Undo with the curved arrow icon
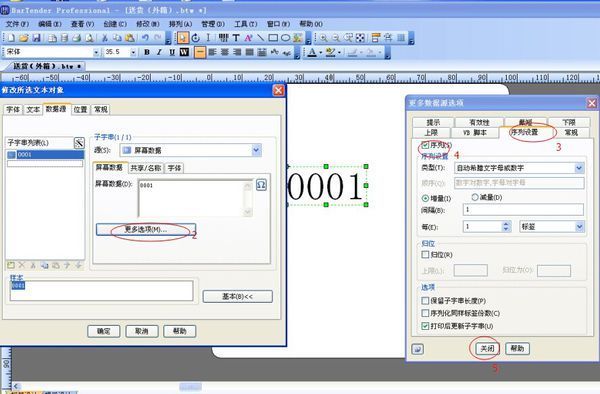The height and width of the screenshot is (394, 600). [145, 38]
